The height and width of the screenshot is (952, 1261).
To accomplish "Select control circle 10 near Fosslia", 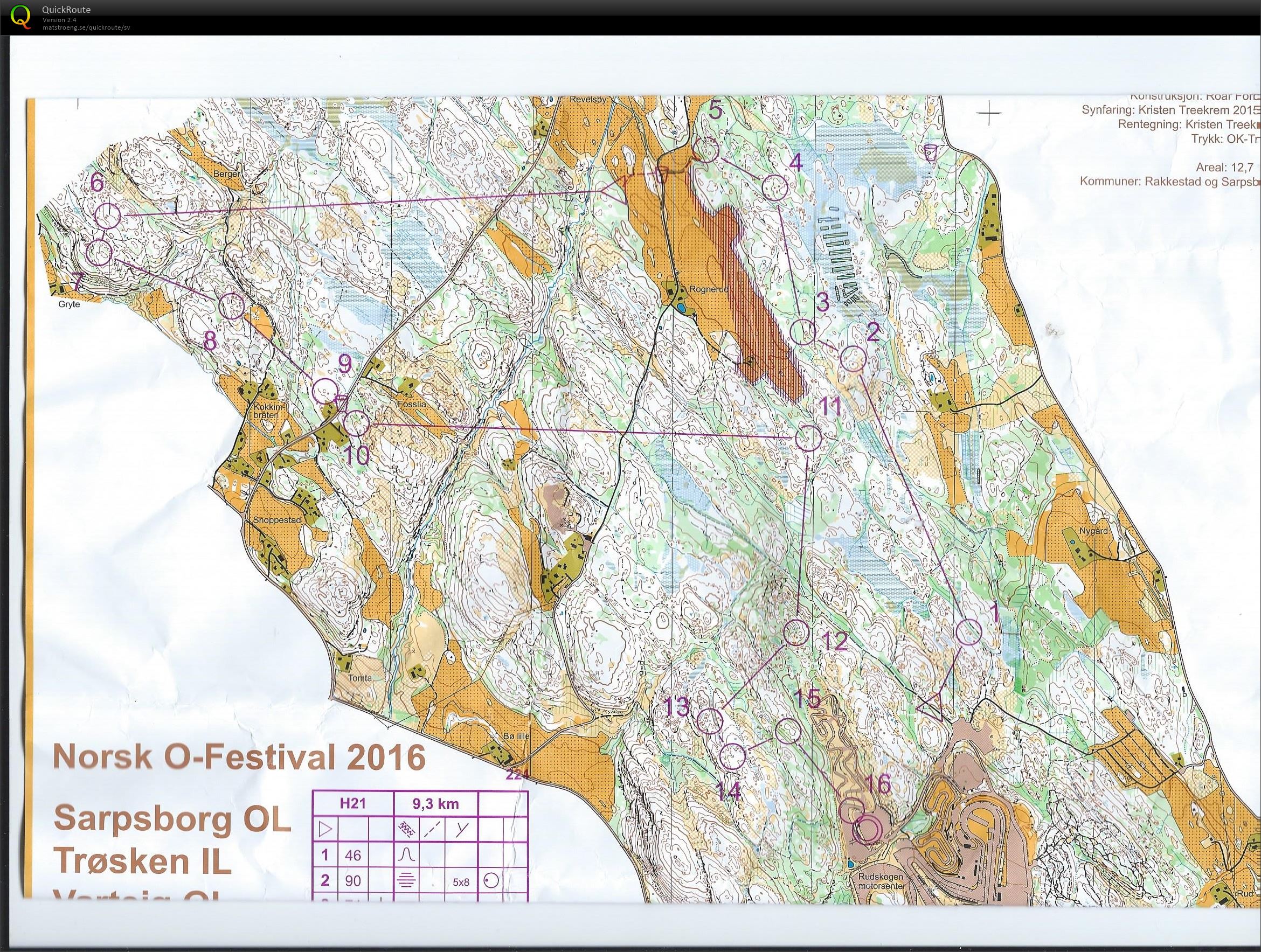I will [357, 423].
